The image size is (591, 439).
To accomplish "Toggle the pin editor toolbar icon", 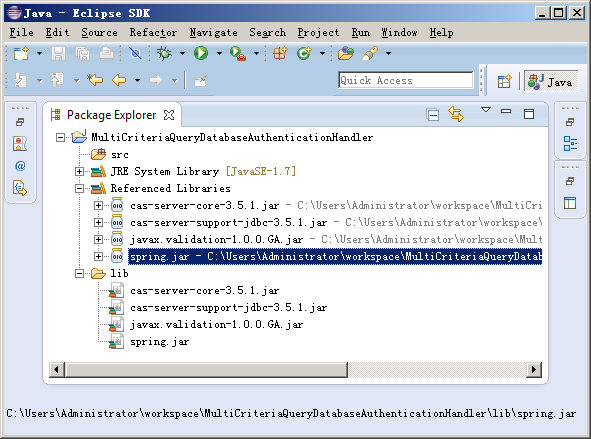I will 201,80.
